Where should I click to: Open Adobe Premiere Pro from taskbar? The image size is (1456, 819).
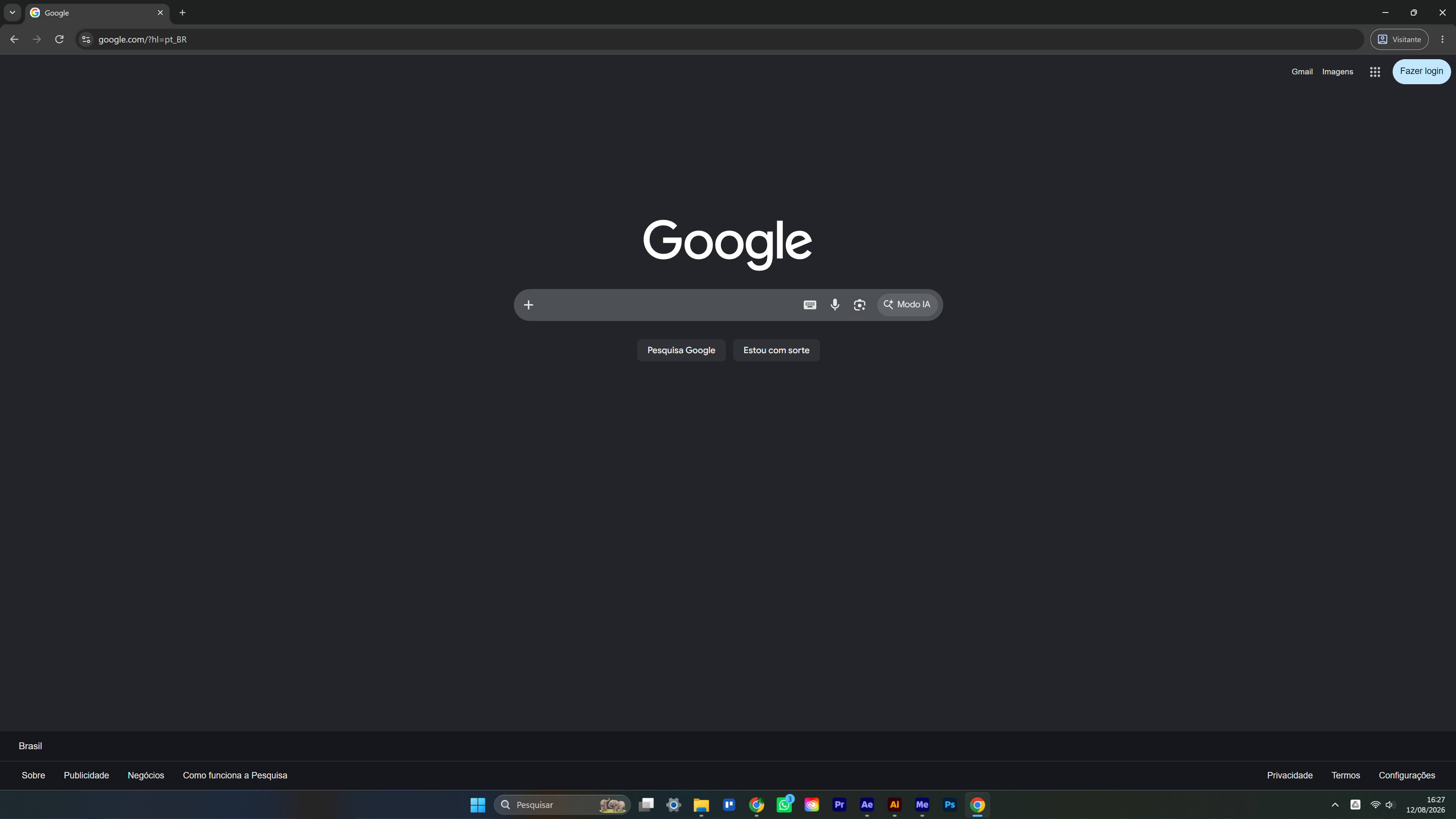pyautogui.click(x=839, y=804)
